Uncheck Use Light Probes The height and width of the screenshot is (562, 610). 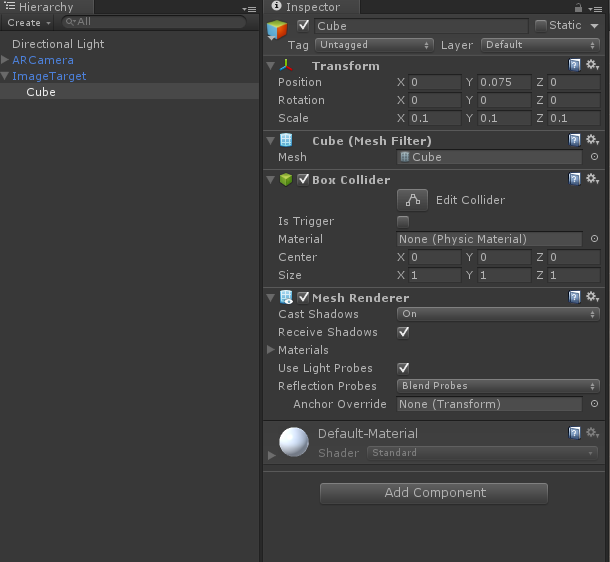[x=403, y=368]
